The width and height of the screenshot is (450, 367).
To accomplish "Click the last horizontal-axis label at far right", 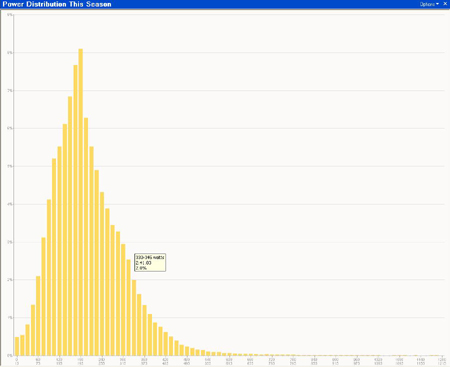I will coord(442,361).
